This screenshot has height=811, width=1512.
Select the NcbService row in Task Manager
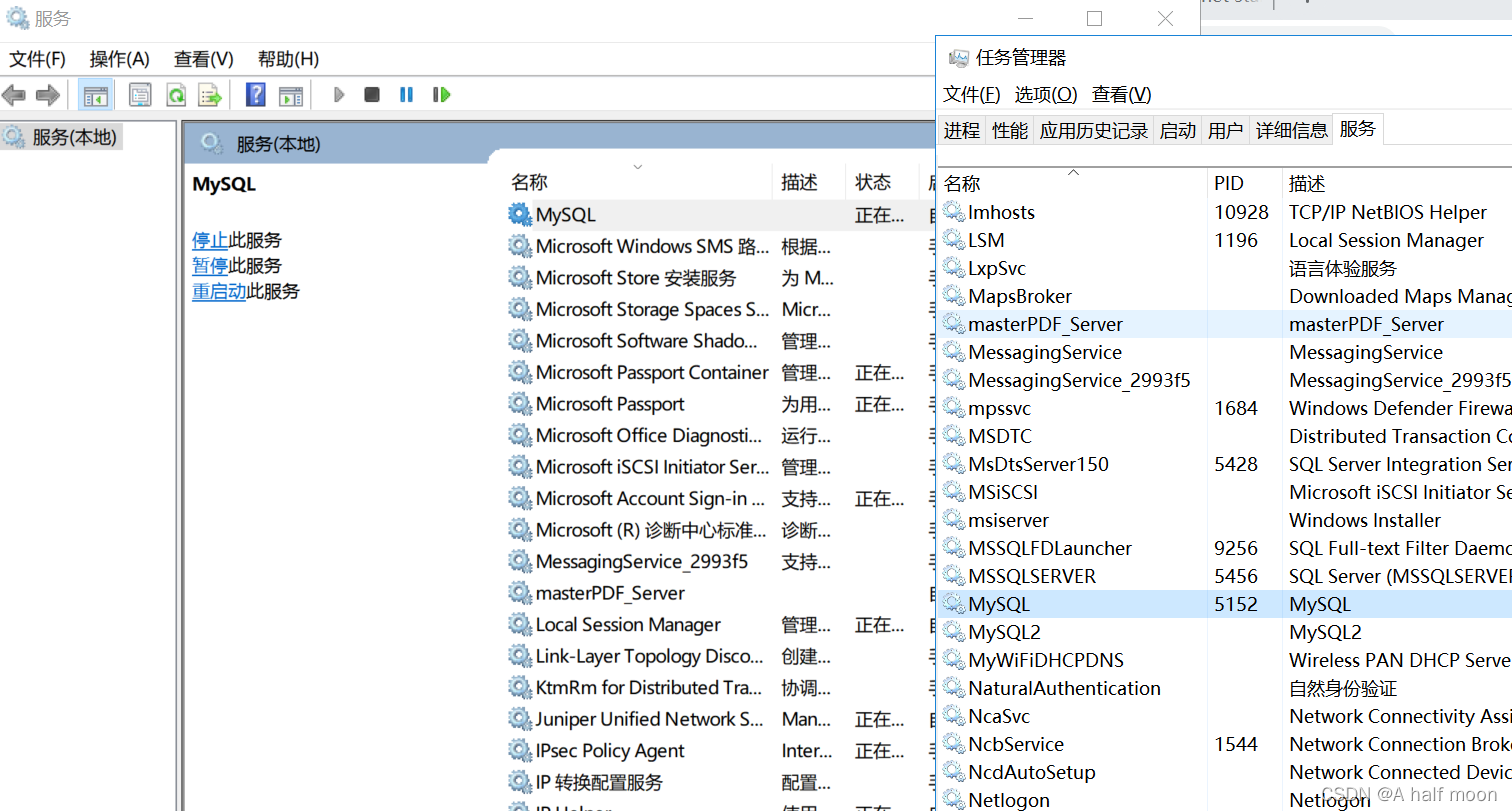click(1225, 744)
